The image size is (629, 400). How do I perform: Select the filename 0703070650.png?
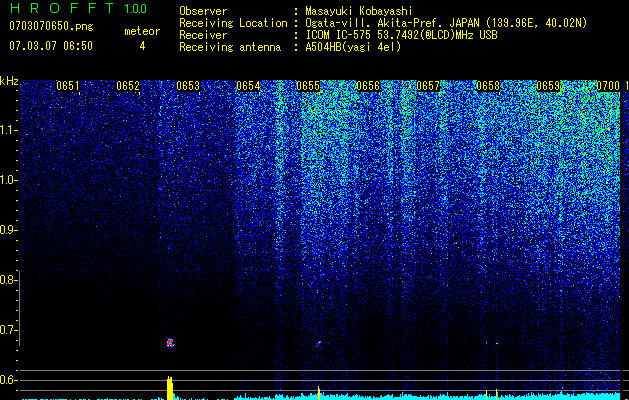51,26
